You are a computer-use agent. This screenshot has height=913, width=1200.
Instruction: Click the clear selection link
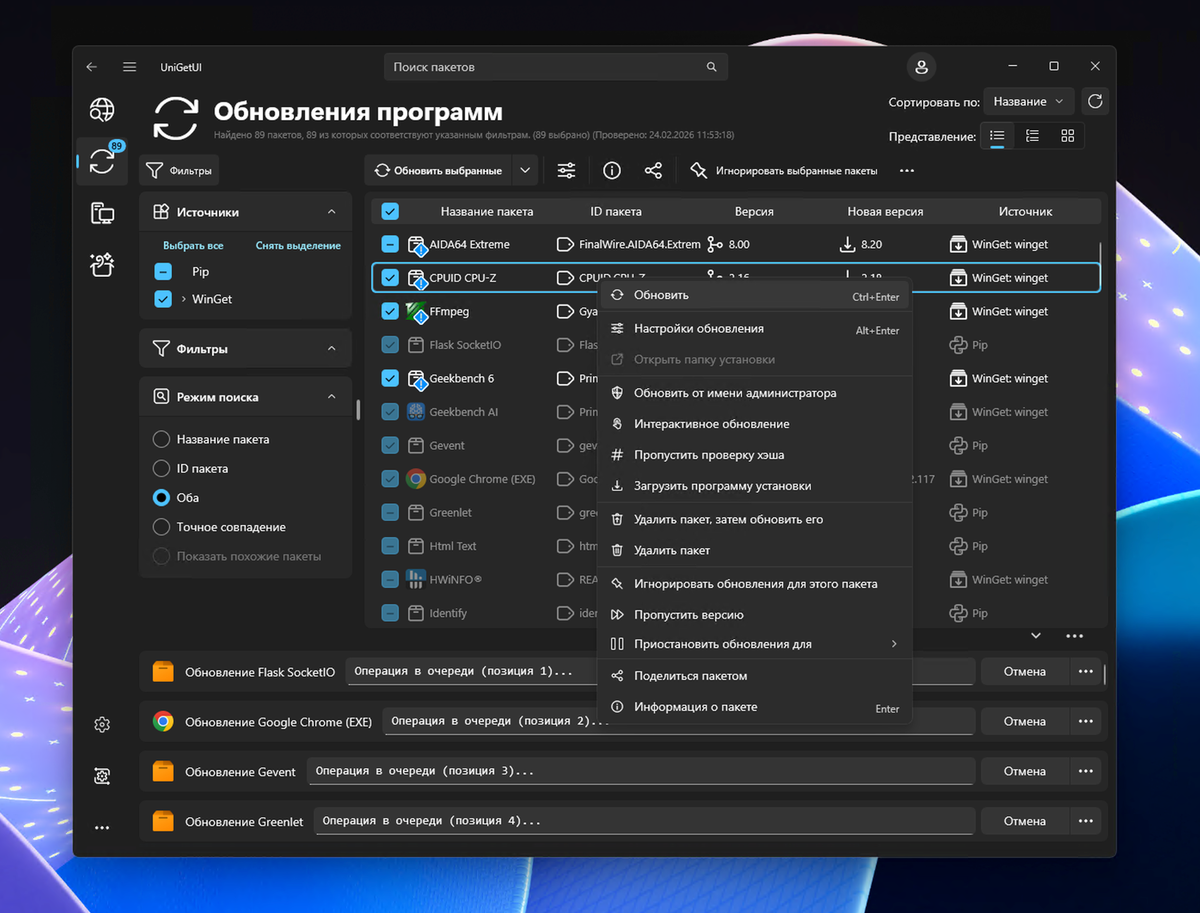[x=298, y=245]
